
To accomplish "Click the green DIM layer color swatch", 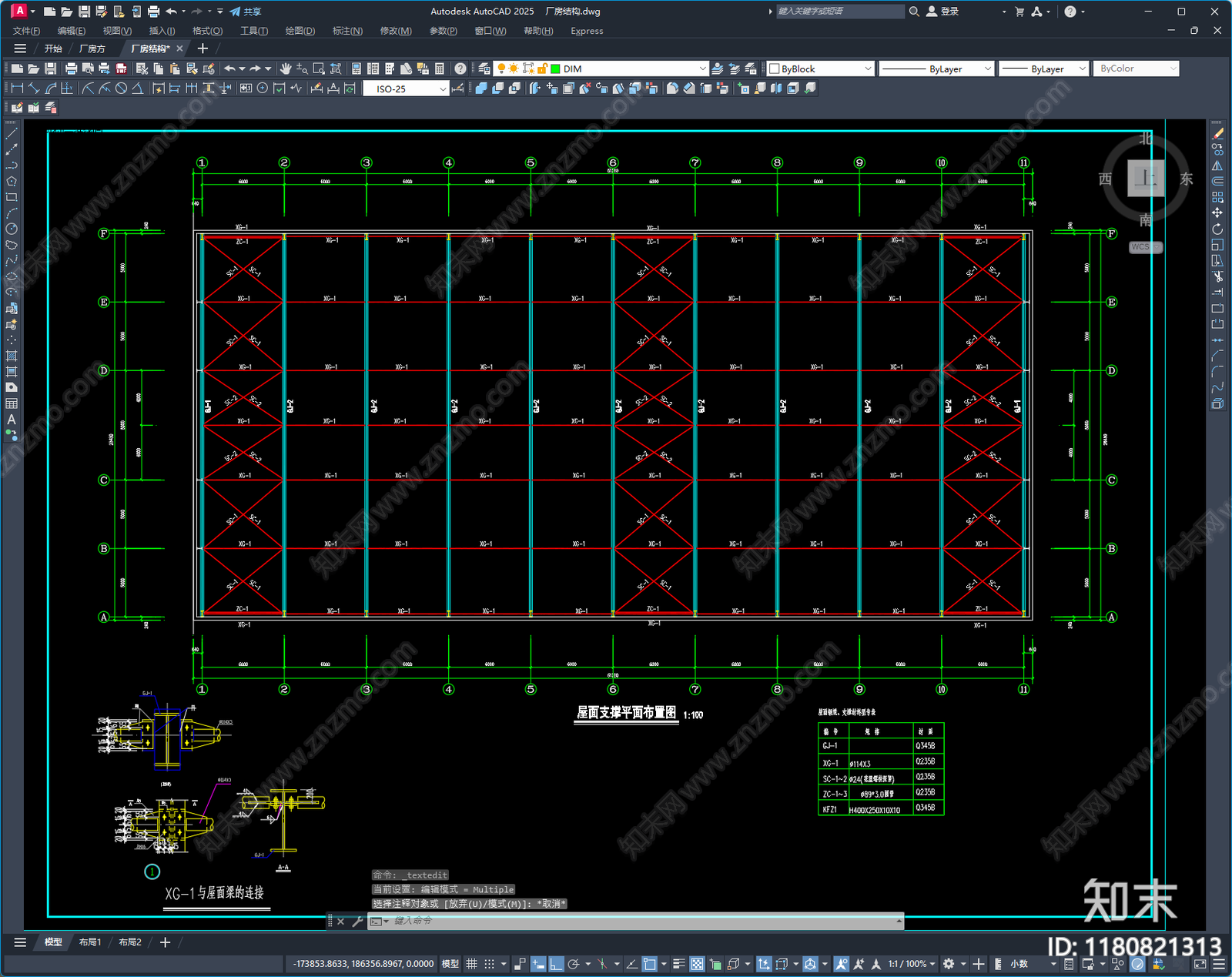I will [555, 69].
